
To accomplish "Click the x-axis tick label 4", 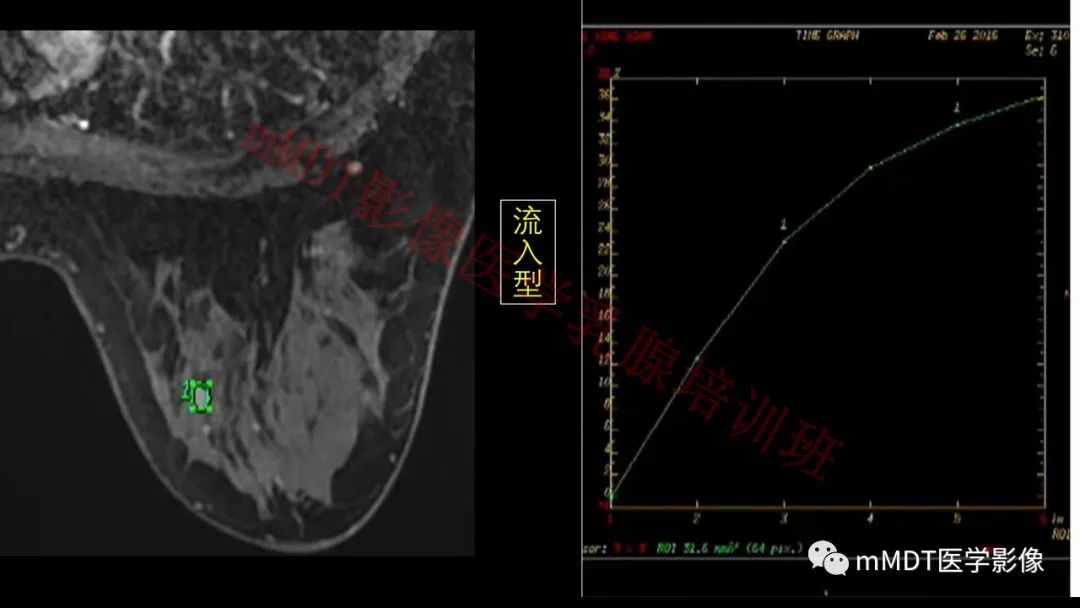I will tap(871, 518).
